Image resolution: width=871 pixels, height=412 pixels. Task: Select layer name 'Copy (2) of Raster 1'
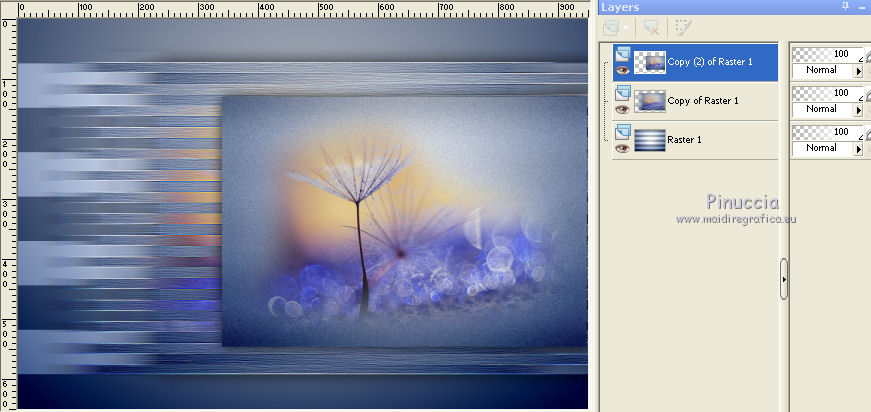coord(710,62)
